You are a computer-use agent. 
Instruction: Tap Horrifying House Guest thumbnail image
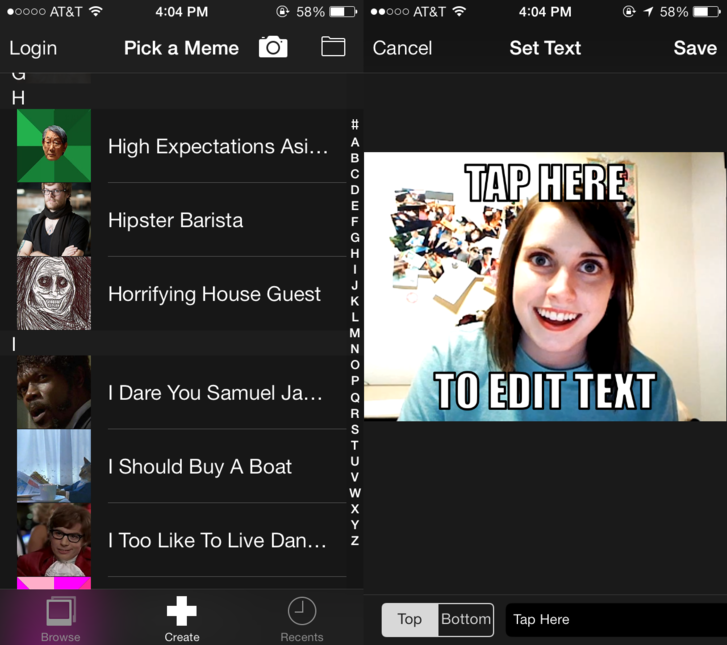coord(54,294)
